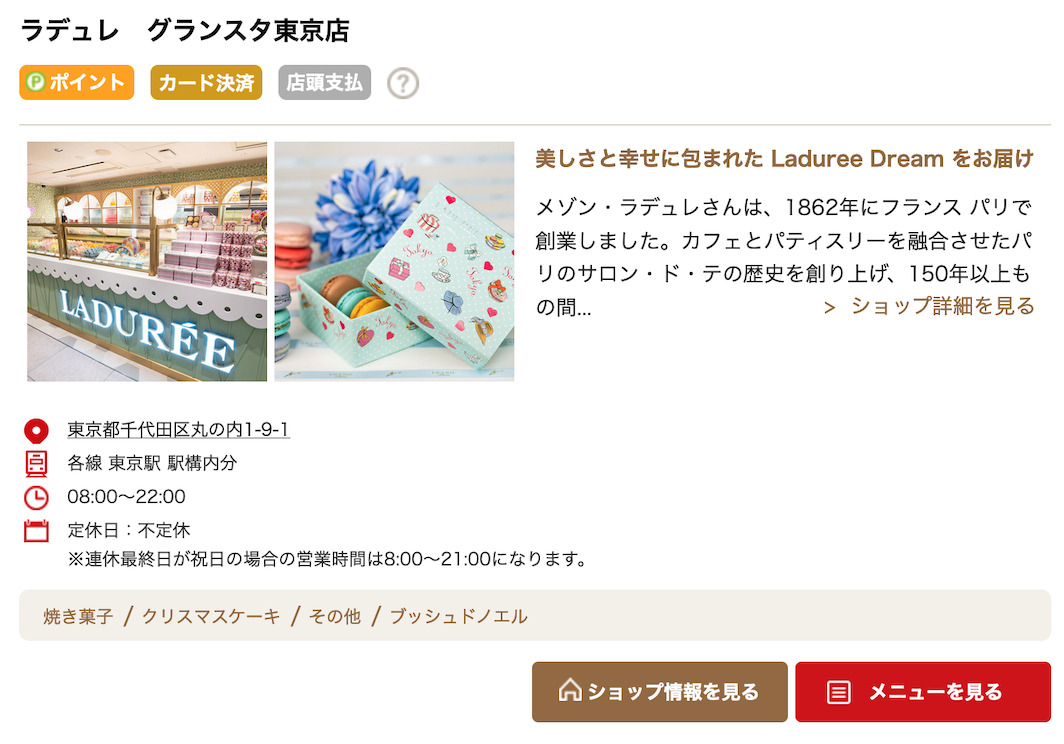
Task: Click the clock hours icon
Action: 37,498
